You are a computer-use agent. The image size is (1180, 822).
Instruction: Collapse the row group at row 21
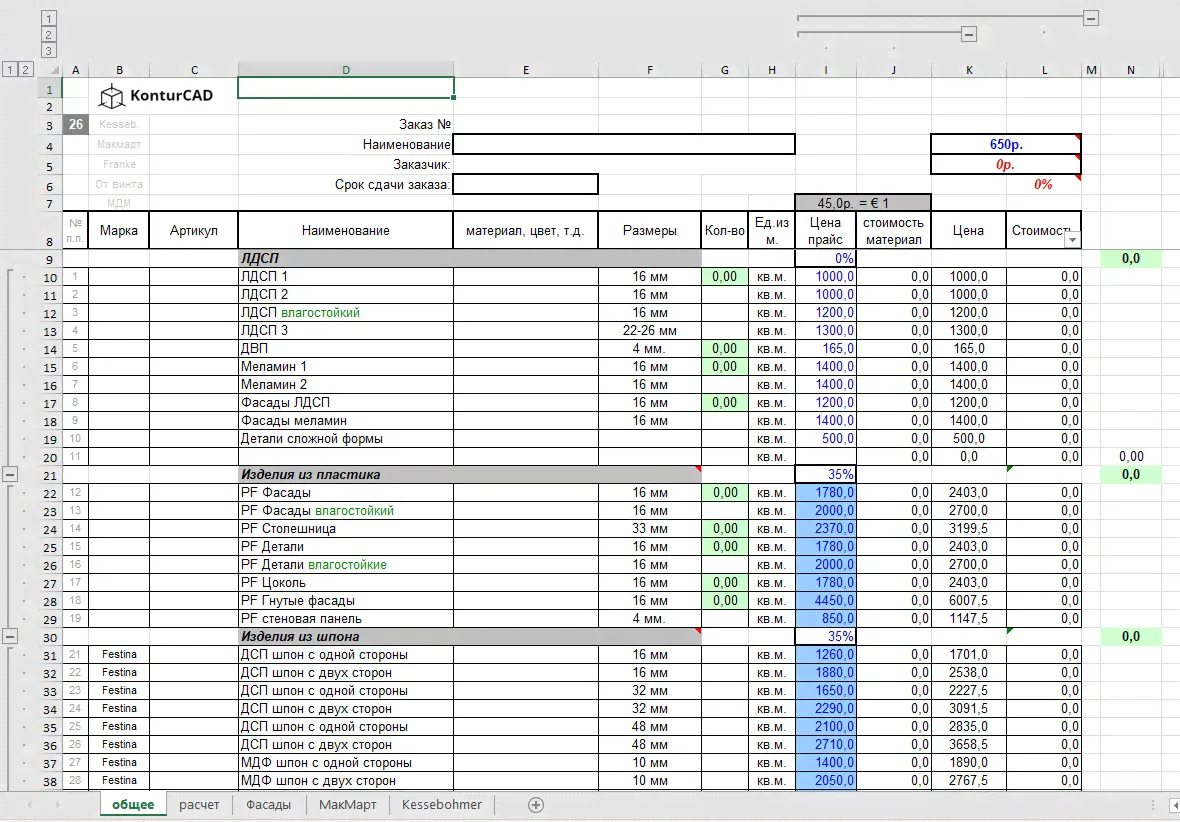point(10,474)
